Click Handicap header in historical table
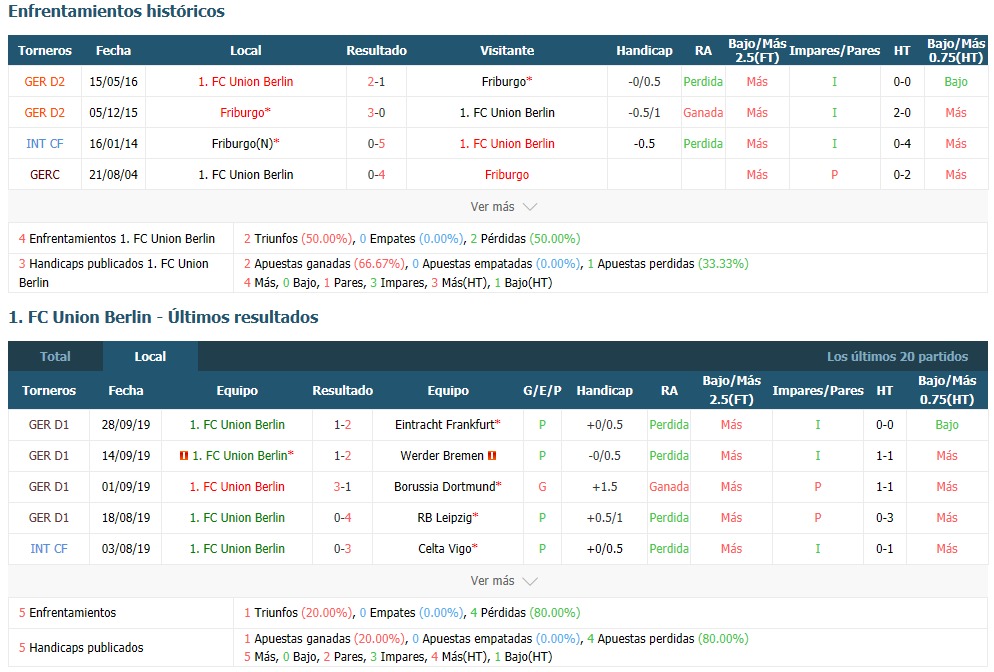Screen dimensions: 994x672 pos(644,51)
